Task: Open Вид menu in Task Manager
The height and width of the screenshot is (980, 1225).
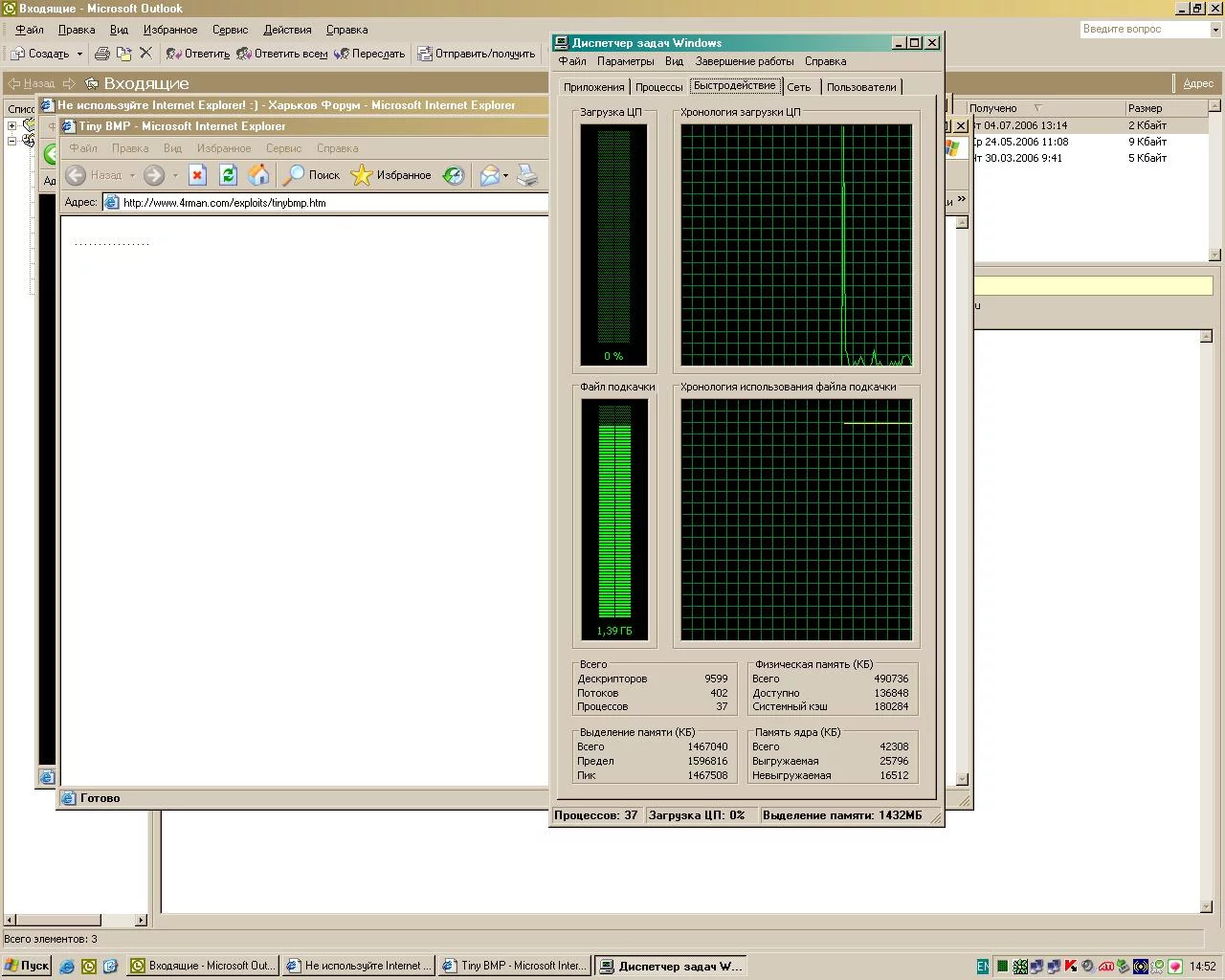Action: [x=675, y=61]
